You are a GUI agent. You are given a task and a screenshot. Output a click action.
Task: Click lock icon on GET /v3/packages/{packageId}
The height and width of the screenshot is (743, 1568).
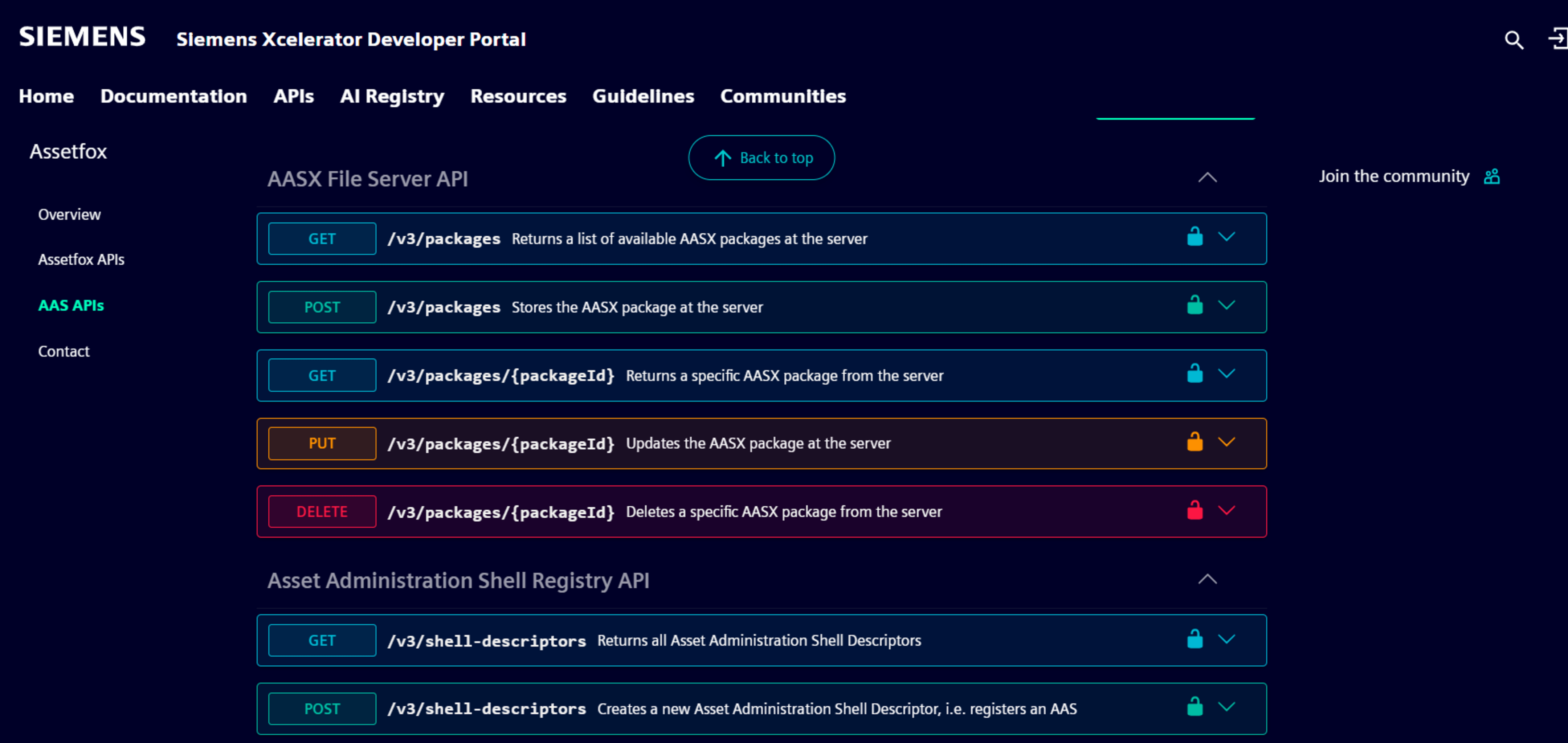tap(1195, 373)
